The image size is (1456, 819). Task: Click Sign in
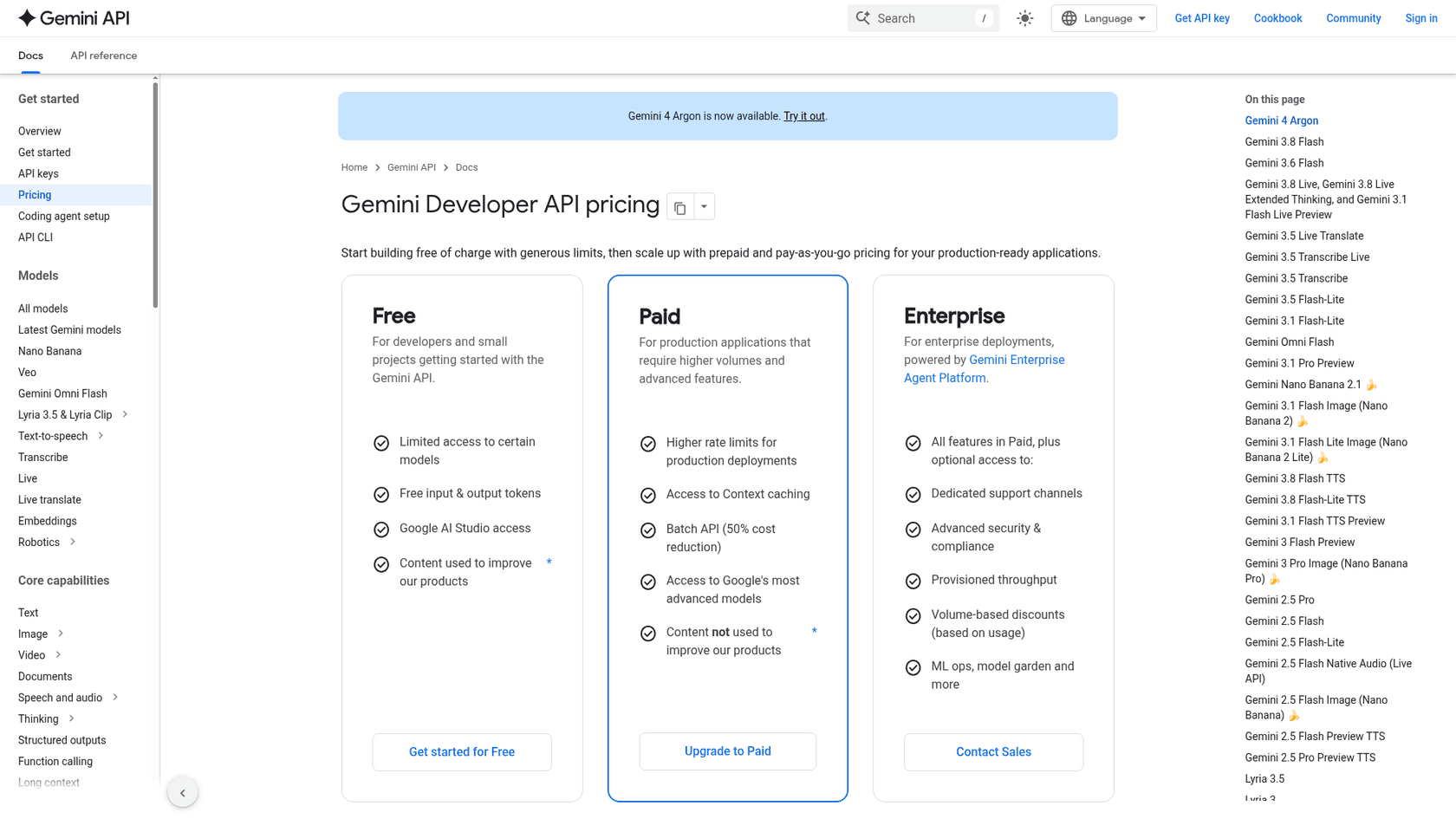coord(1421,18)
